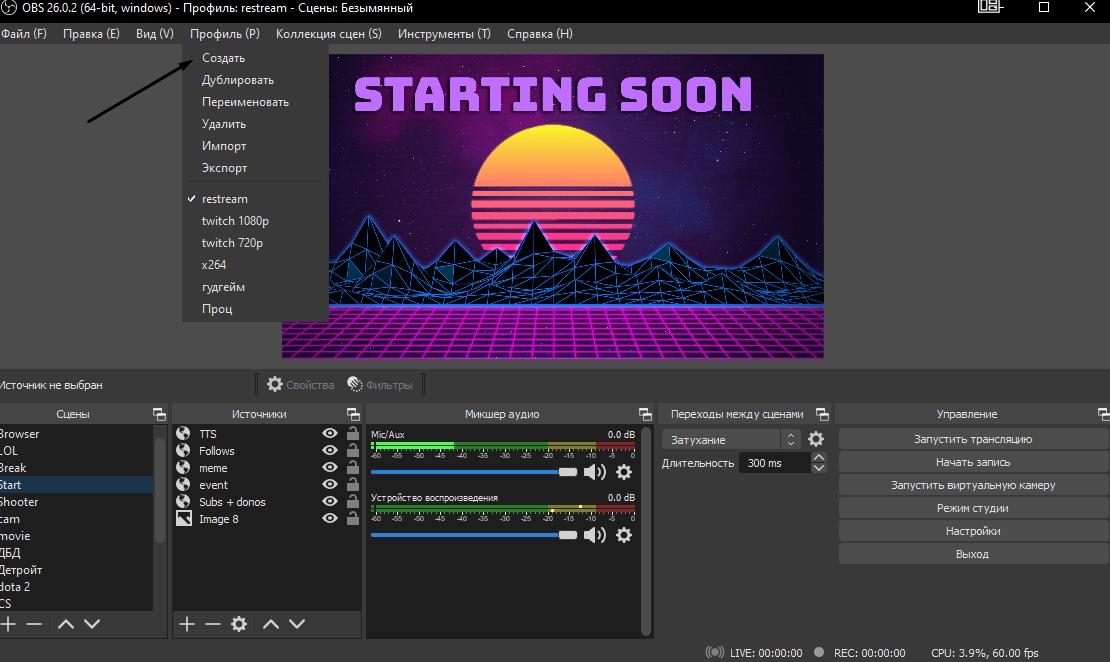This screenshot has height=662, width=1110.
Task: Click Запустить трансляцию button
Action: click(x=972, y=439)
